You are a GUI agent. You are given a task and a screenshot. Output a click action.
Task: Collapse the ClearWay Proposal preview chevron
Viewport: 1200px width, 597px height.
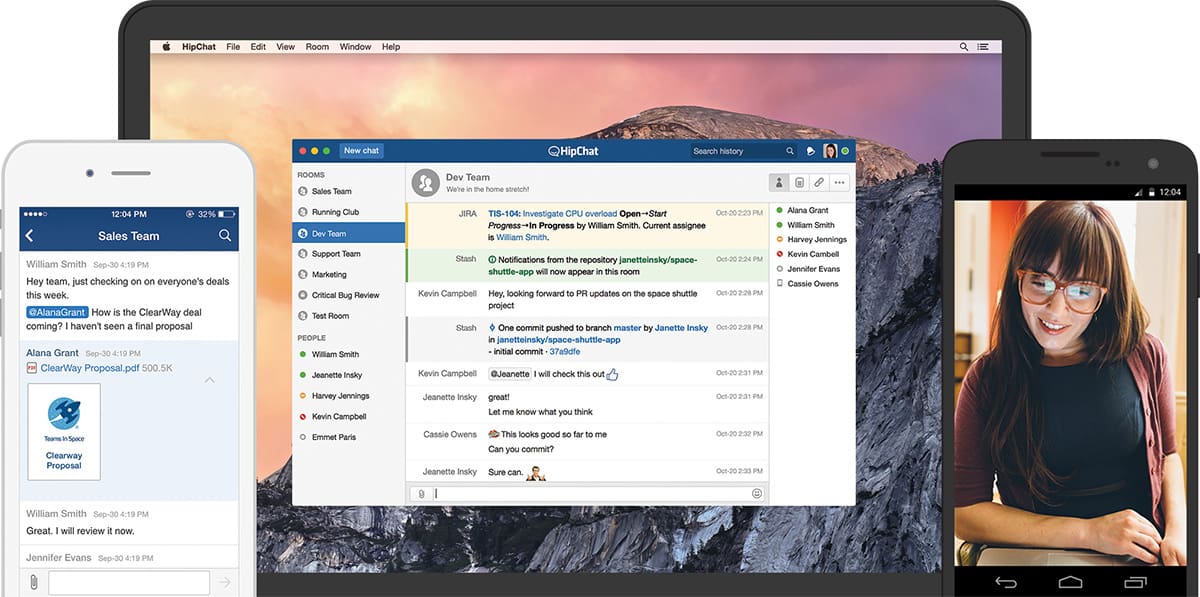[209, 380]
